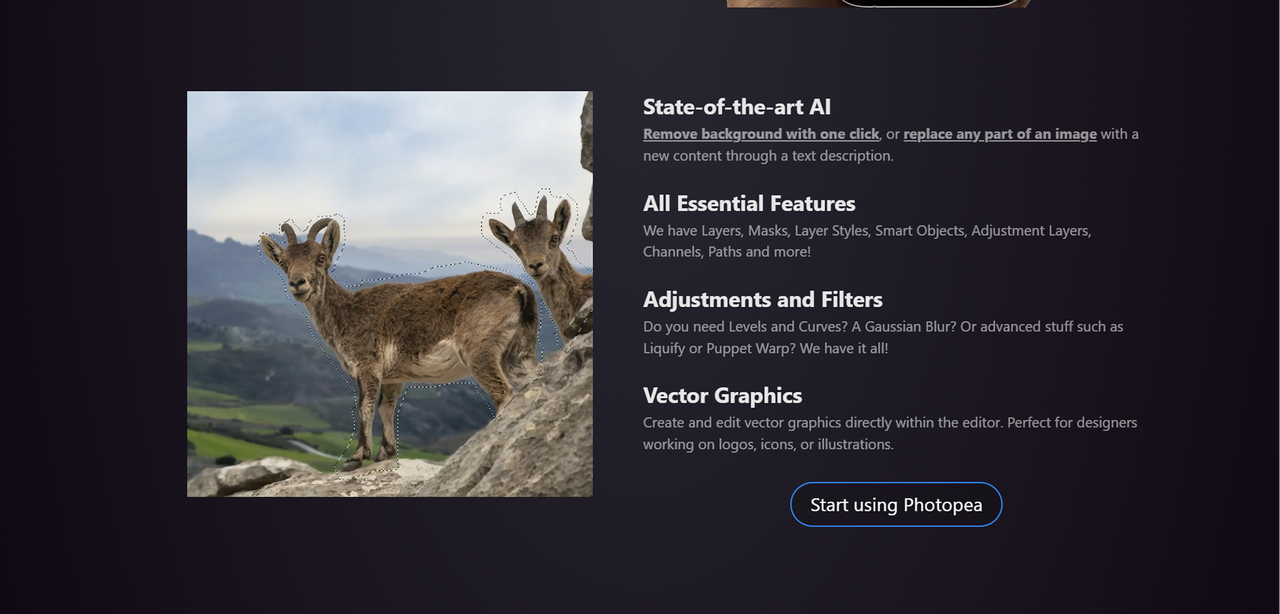This screenshot has width=1280, height=614.
Task: Click text 'Do you need Levels and Curves?'
Action: (745, 326)
